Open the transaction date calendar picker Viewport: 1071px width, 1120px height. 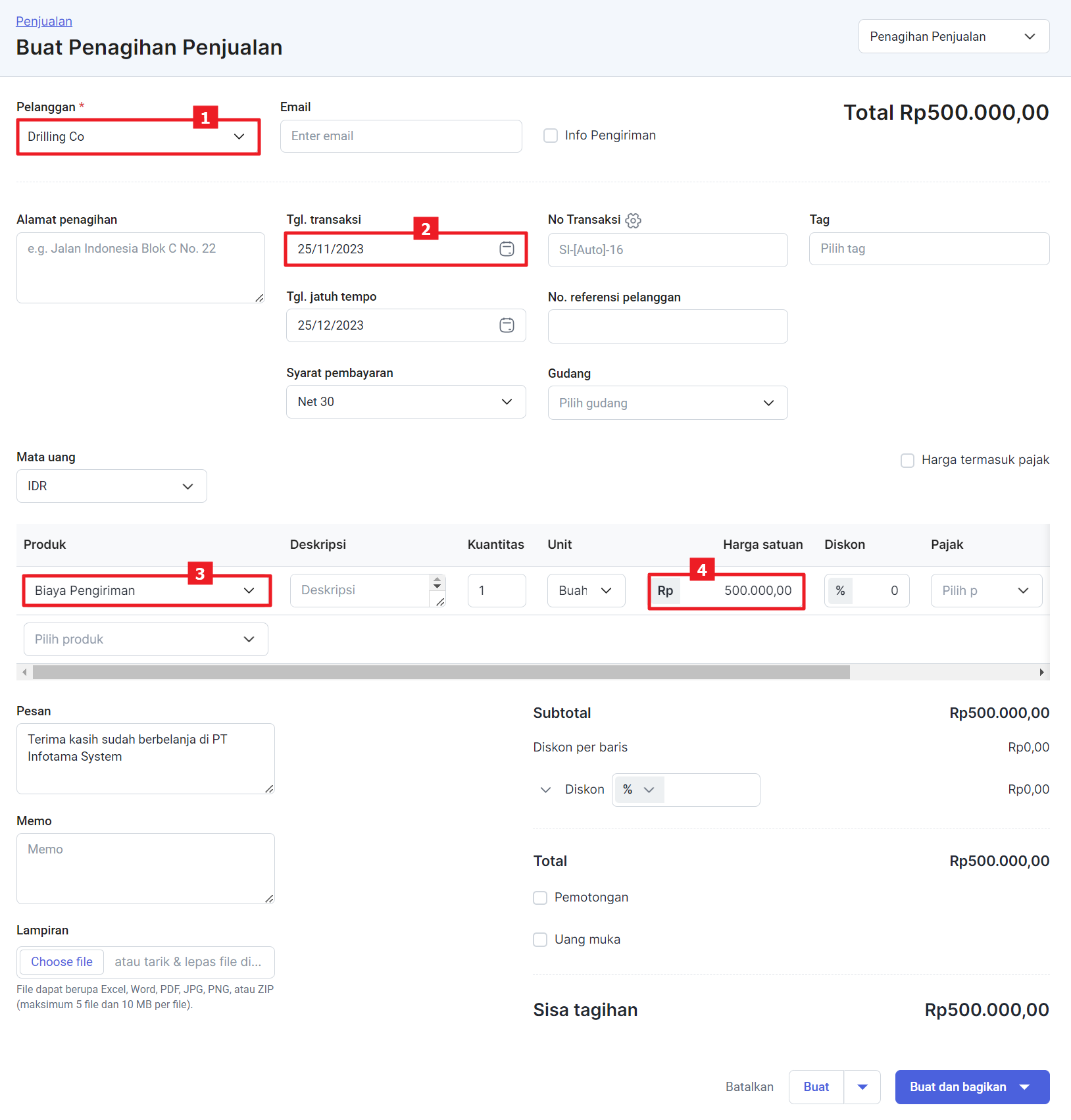(507, 249)
